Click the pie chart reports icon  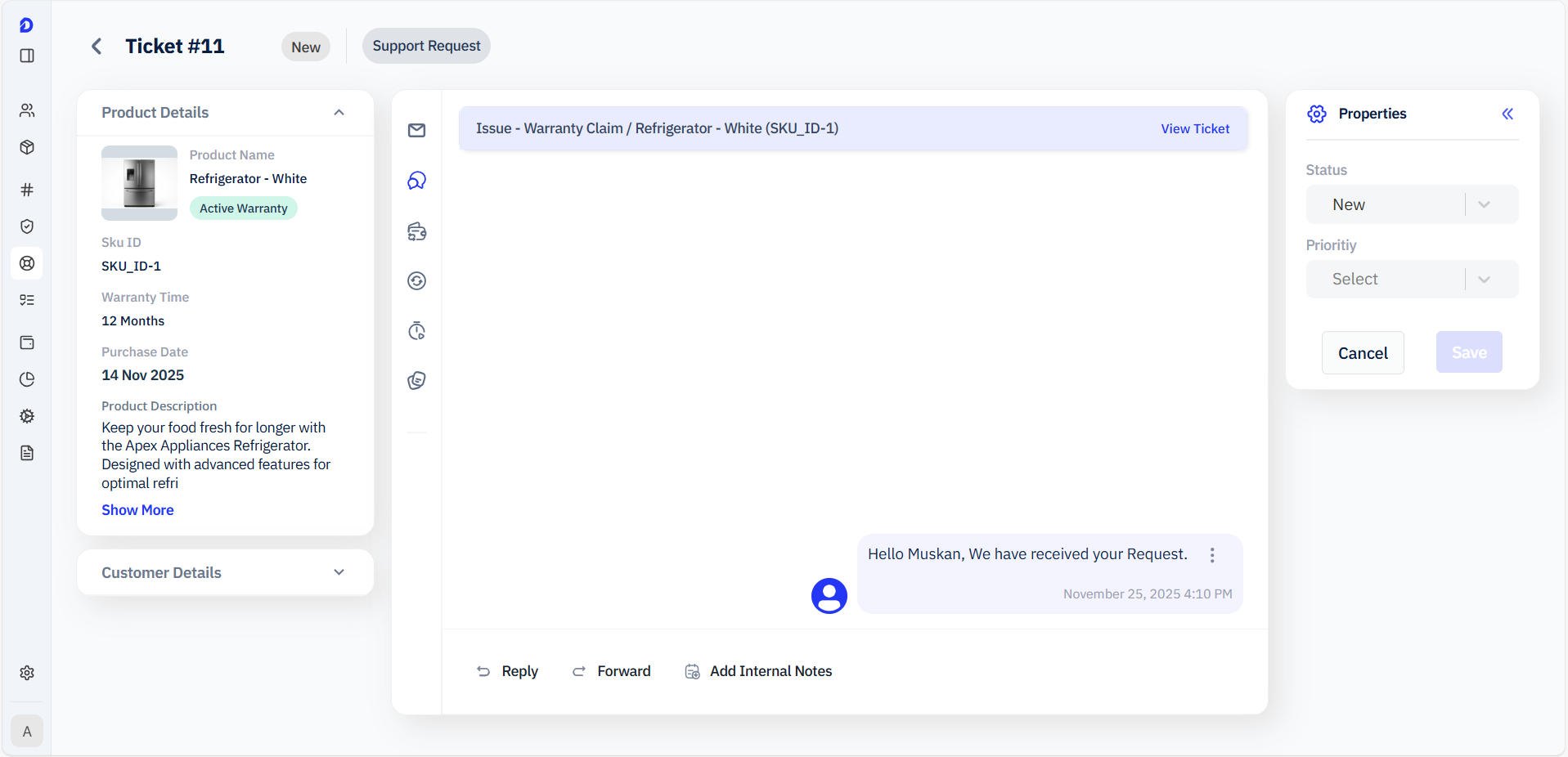27,379
